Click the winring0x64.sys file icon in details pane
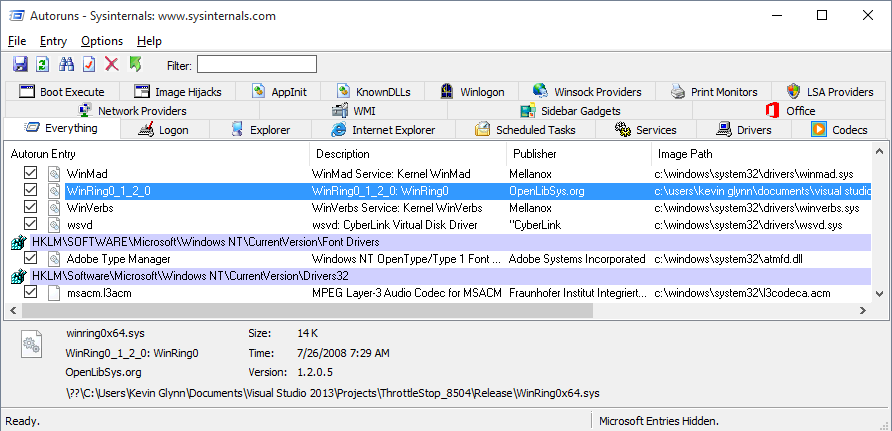892x431 pixels. coord(31,347)
